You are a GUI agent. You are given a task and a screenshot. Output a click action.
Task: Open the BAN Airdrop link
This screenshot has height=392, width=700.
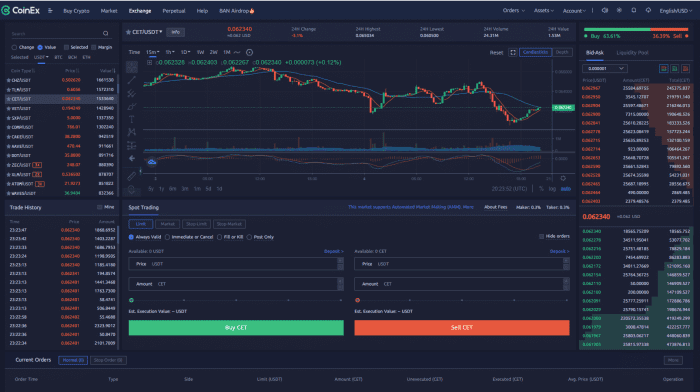[x=237, y=11]
